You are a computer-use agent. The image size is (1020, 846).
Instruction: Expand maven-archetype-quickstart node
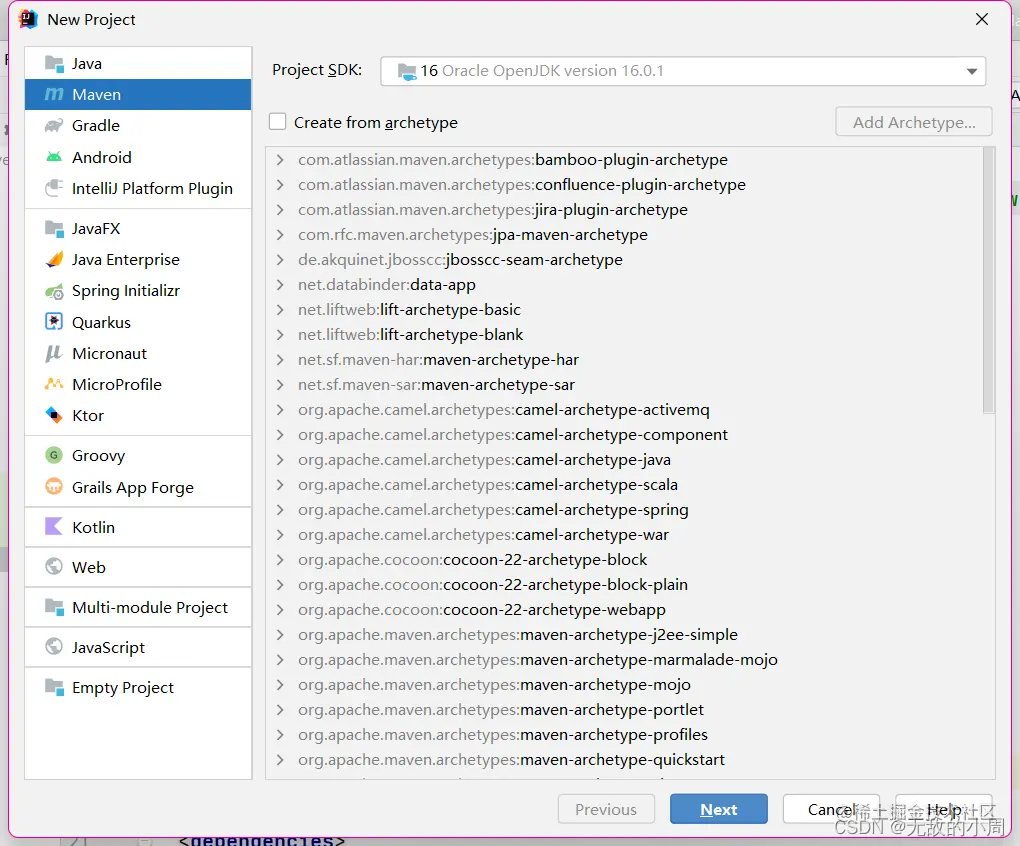tap(280, 760)
